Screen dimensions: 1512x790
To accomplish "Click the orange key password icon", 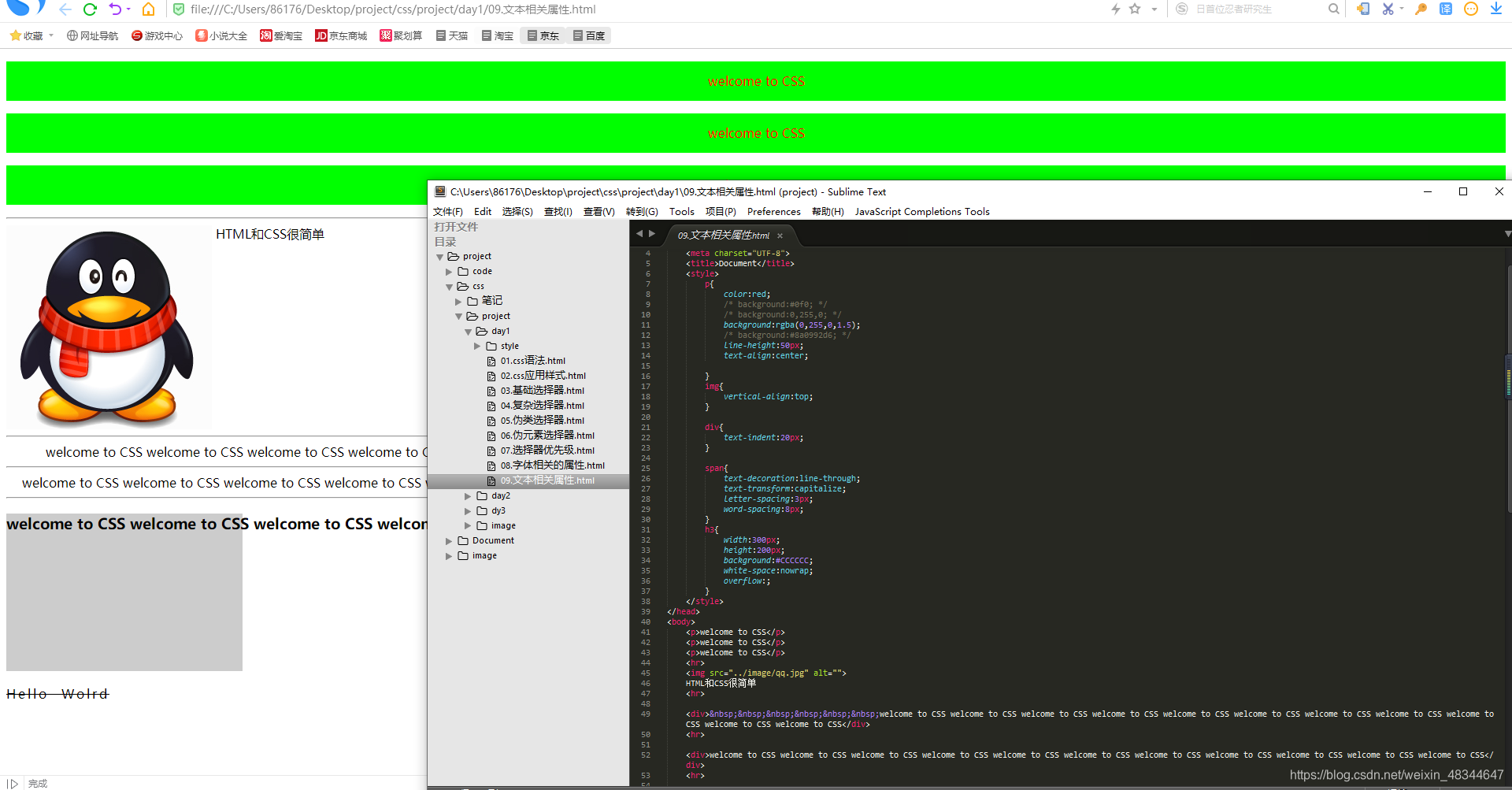I will tap(1421, 9).
